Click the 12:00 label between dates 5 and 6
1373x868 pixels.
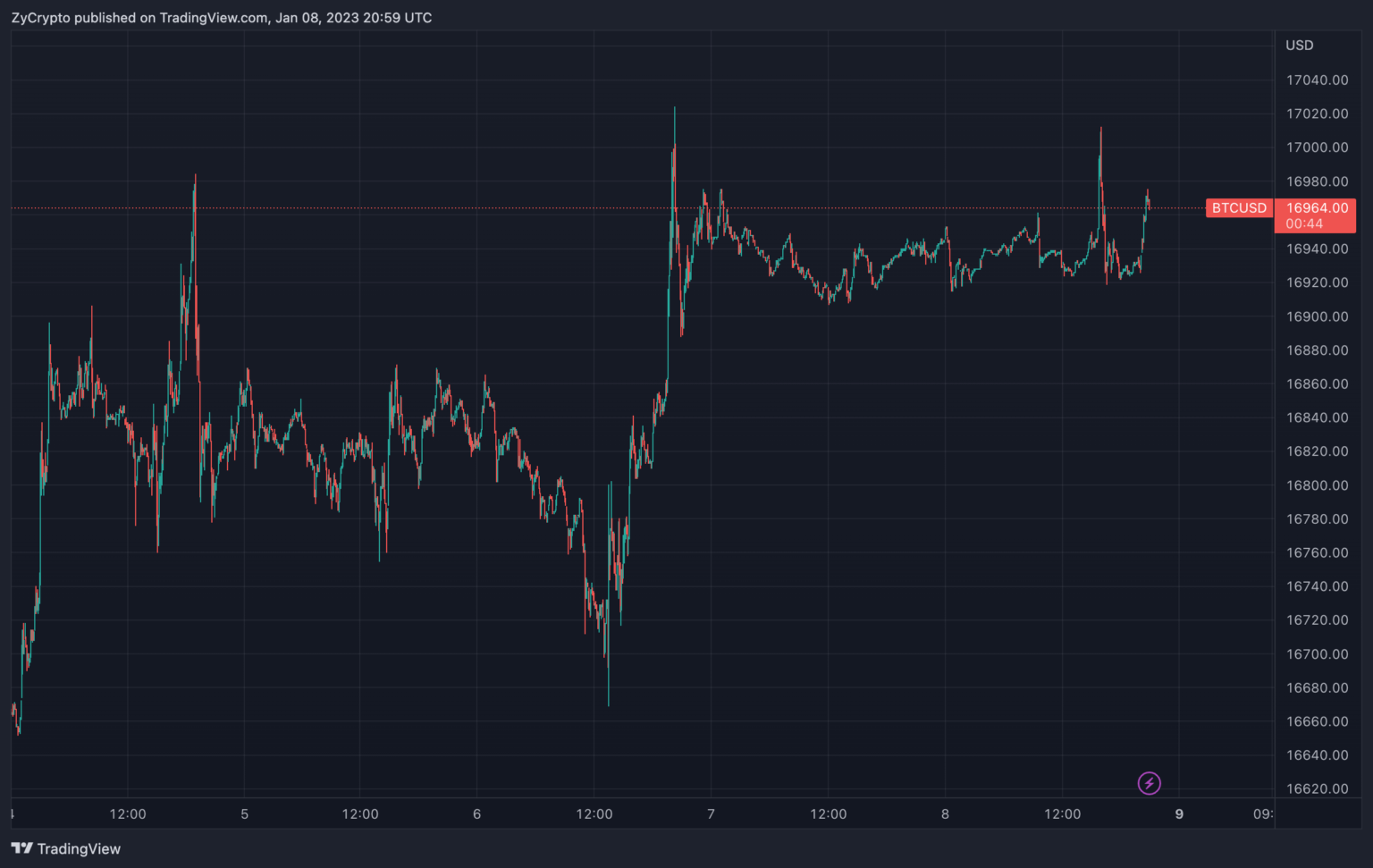click(x=360, y=814)
